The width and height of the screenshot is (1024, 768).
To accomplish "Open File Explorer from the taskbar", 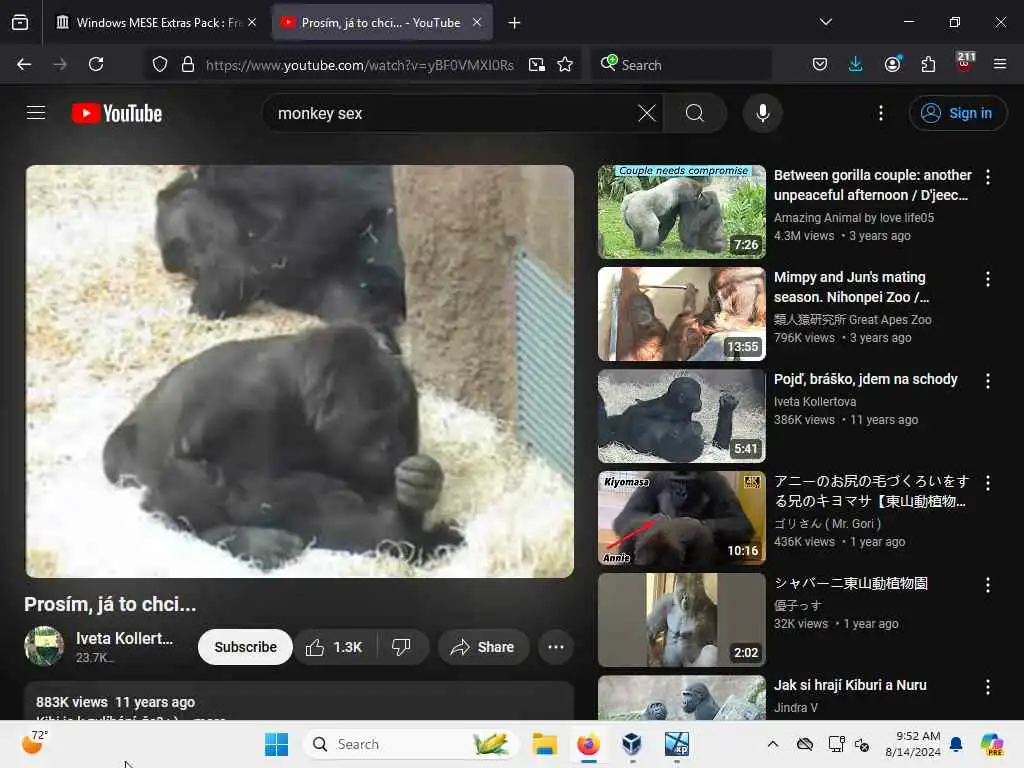I will pyautogui.click(x=545, y=744).
